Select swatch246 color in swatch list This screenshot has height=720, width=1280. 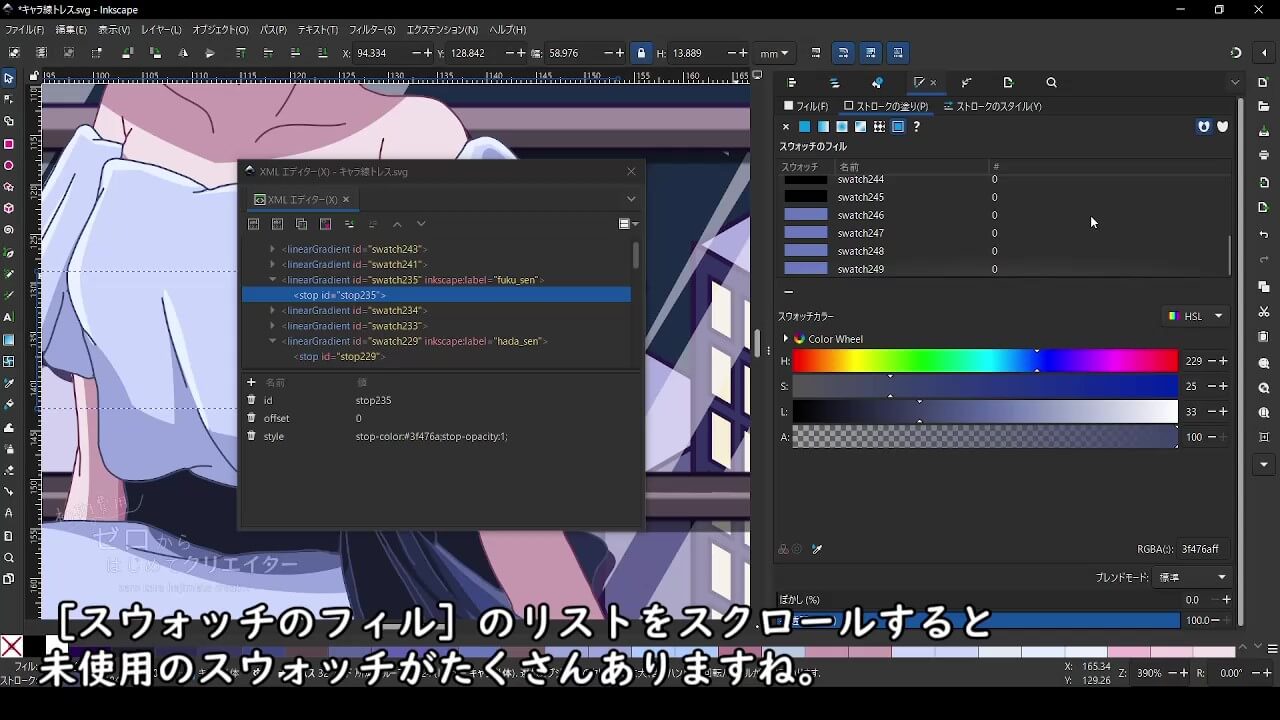(x=806, y=215)
